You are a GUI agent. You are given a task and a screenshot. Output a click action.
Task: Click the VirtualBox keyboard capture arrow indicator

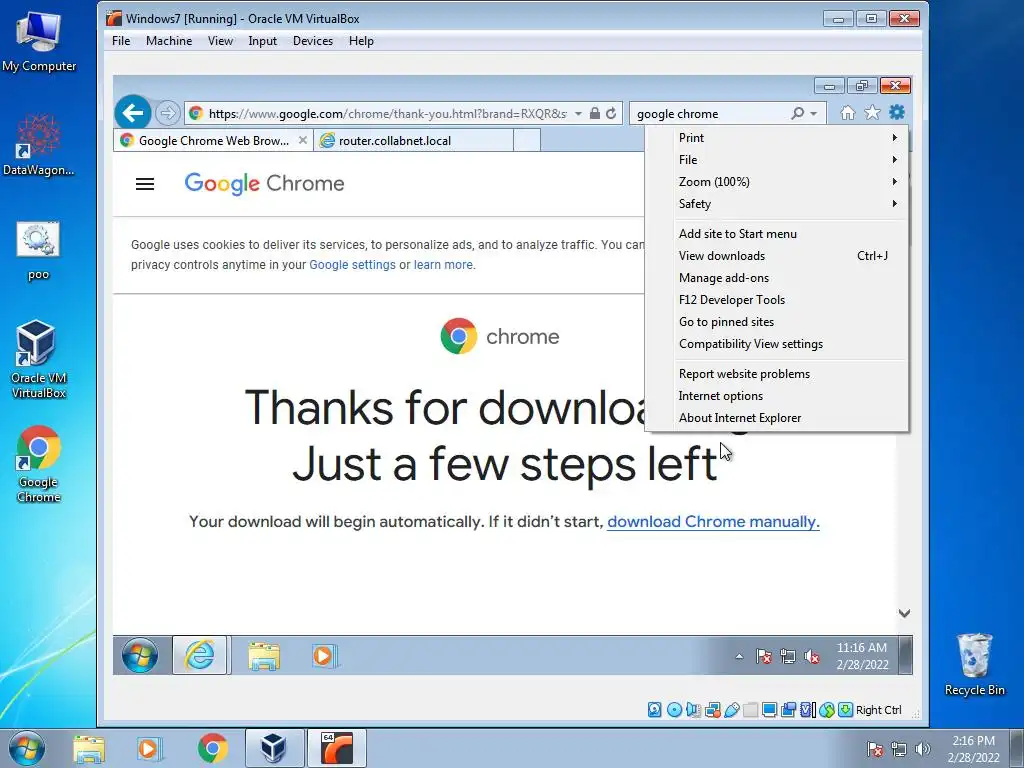[x=846, y=710]
